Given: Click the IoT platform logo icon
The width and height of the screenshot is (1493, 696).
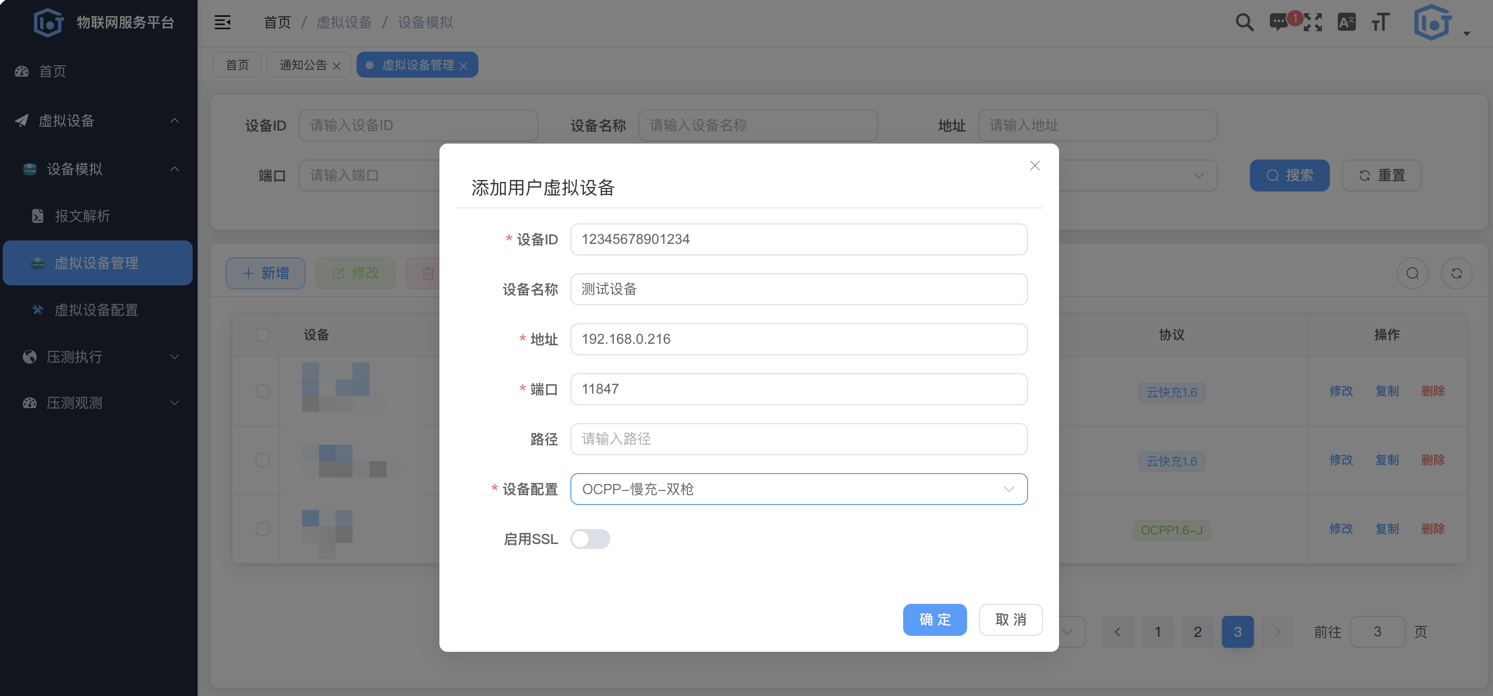Looking at the screenshot, I should tap(47, 22).
